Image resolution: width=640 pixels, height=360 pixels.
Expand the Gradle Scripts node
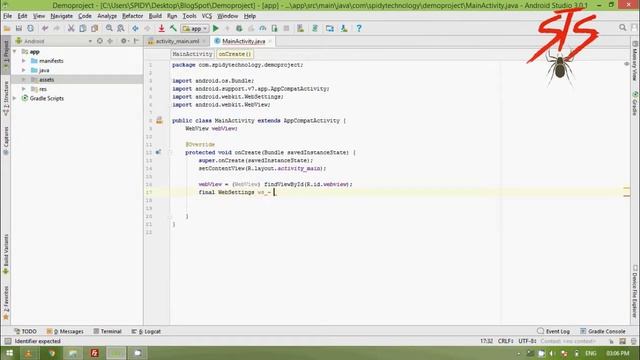tap(15, 98)
